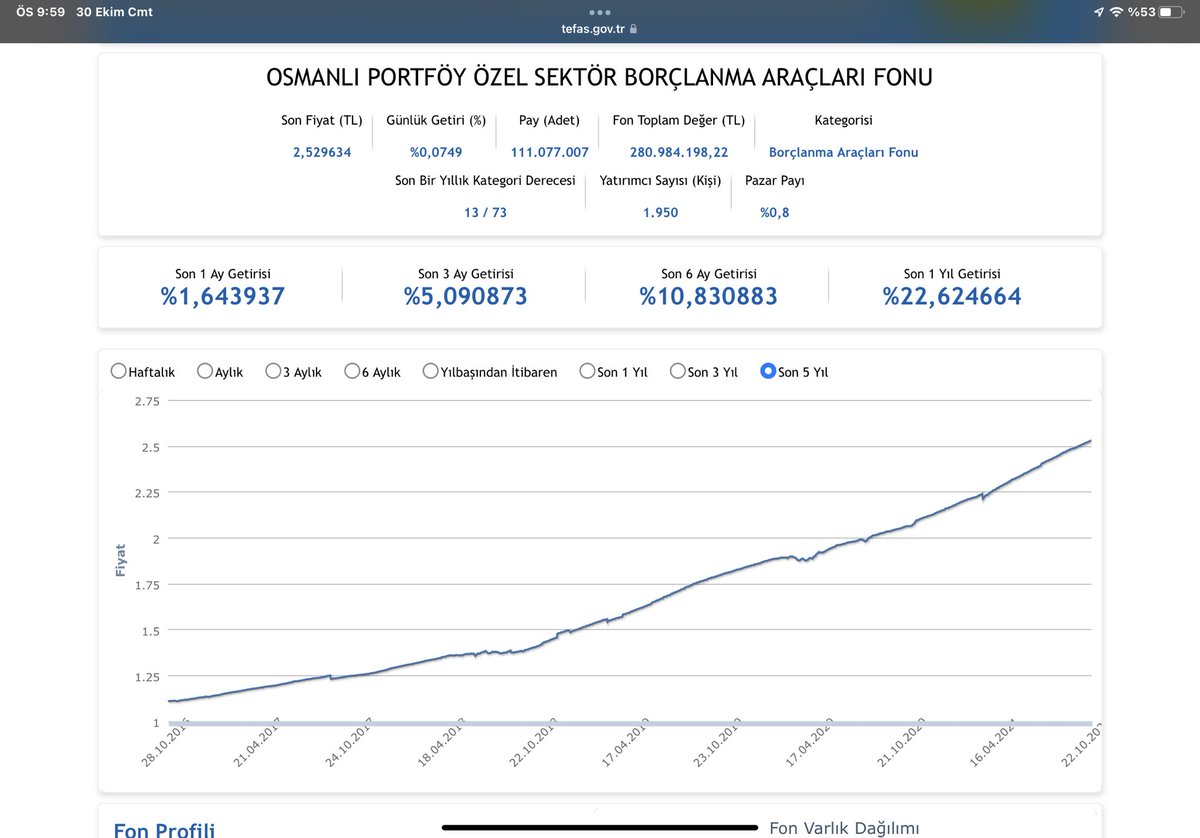The image size is (1200, 838).
Task: Click the 1-month return %1,643937
Action: pyautogui.click(x=223, y=297)
